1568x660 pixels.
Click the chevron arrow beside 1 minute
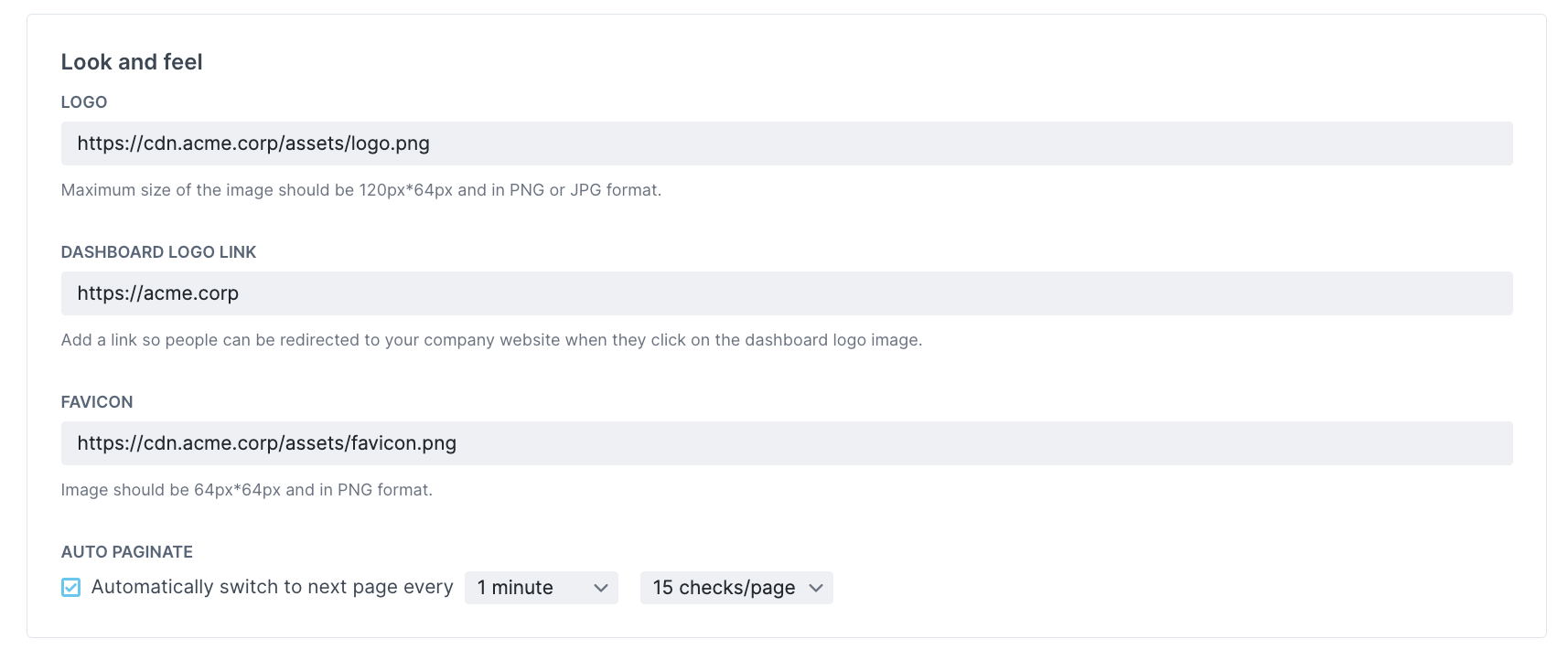[601, 588]
